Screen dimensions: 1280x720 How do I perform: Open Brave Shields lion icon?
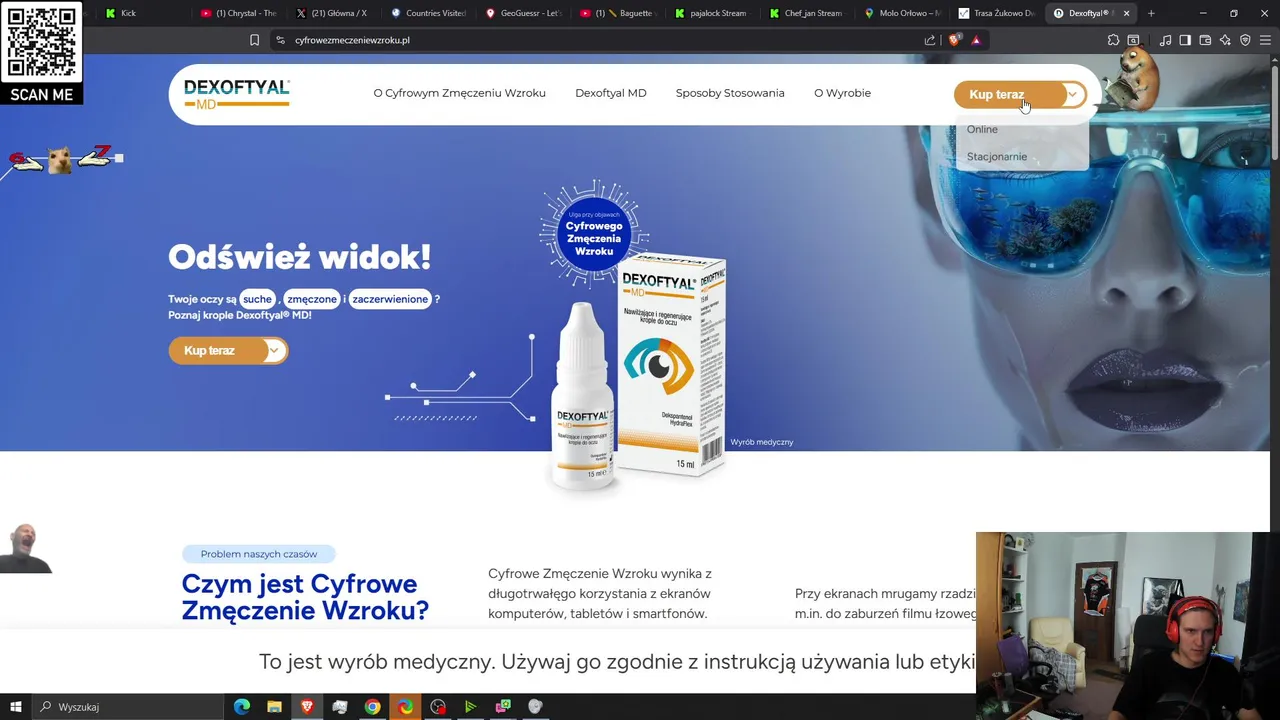click(954, 40)
